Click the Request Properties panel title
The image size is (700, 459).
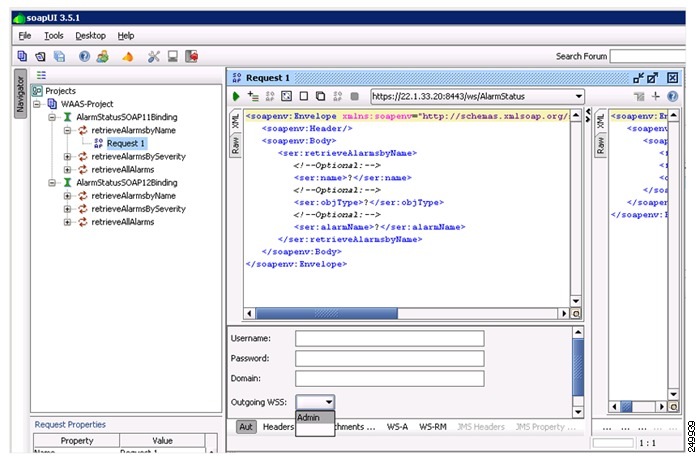70,425
